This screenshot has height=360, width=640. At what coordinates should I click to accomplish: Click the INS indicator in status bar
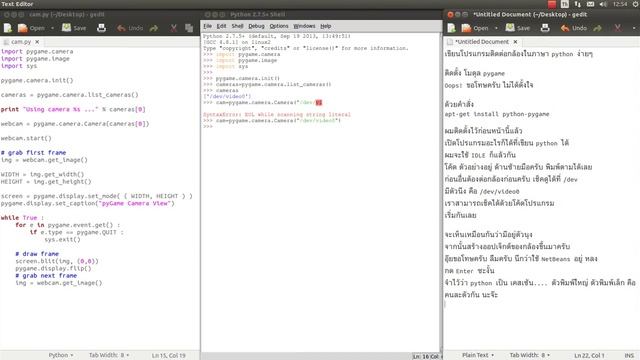point(629,356)
